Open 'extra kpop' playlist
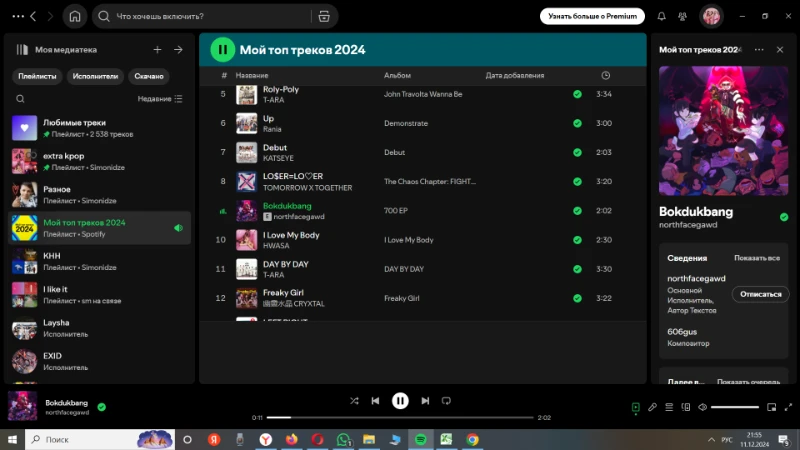This screenshot has width=800, height=450. [99, 161]
